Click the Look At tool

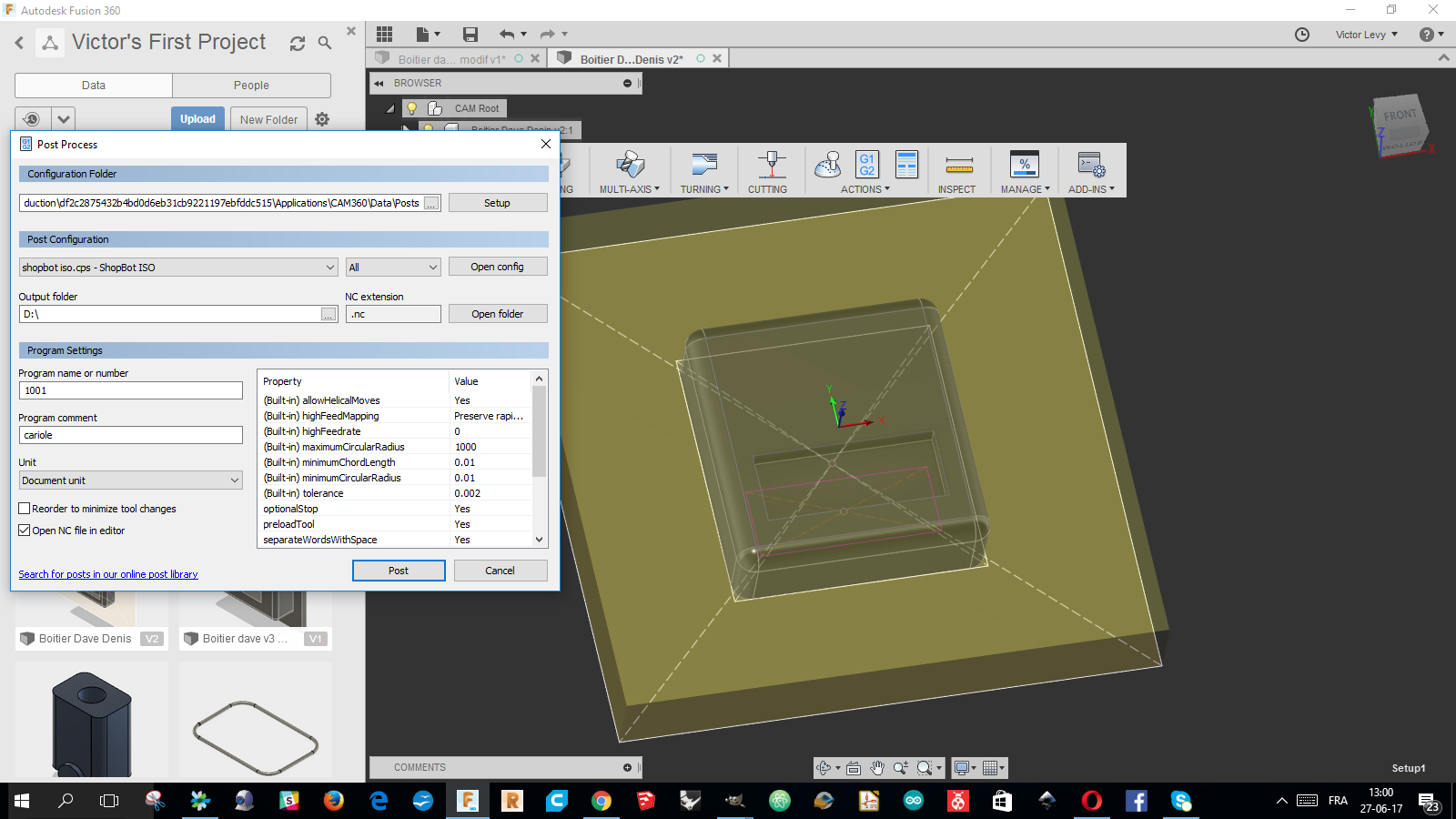(854, 768)
